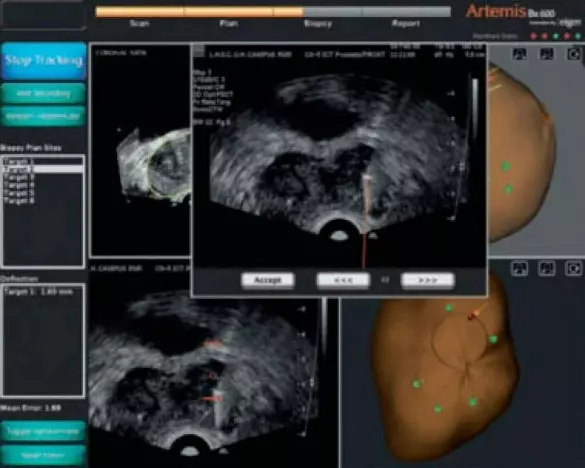Click the second teal button below Stop Tracking
585x468 pixels.
44,116
